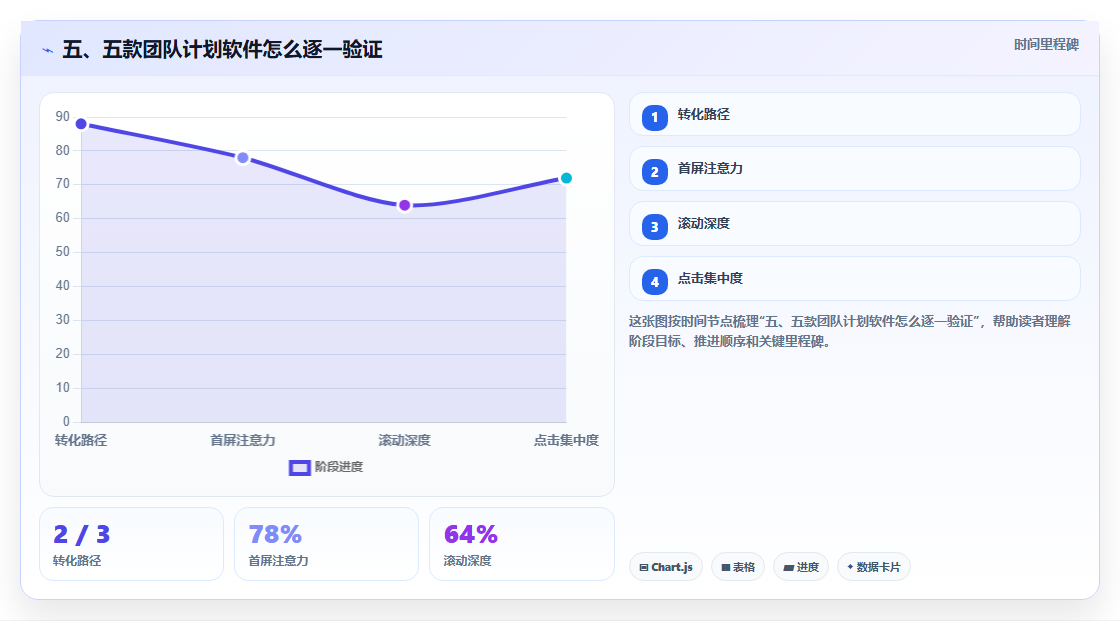Image resolution: width=1120 pixels, height=621 pixels.
Task: Click the description paragraph starting 这张图按时间节点
Action: tap(850, 332)
